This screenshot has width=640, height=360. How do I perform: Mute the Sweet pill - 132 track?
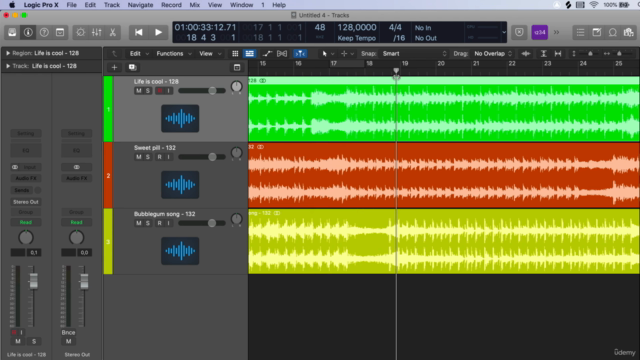click(138, 157)
